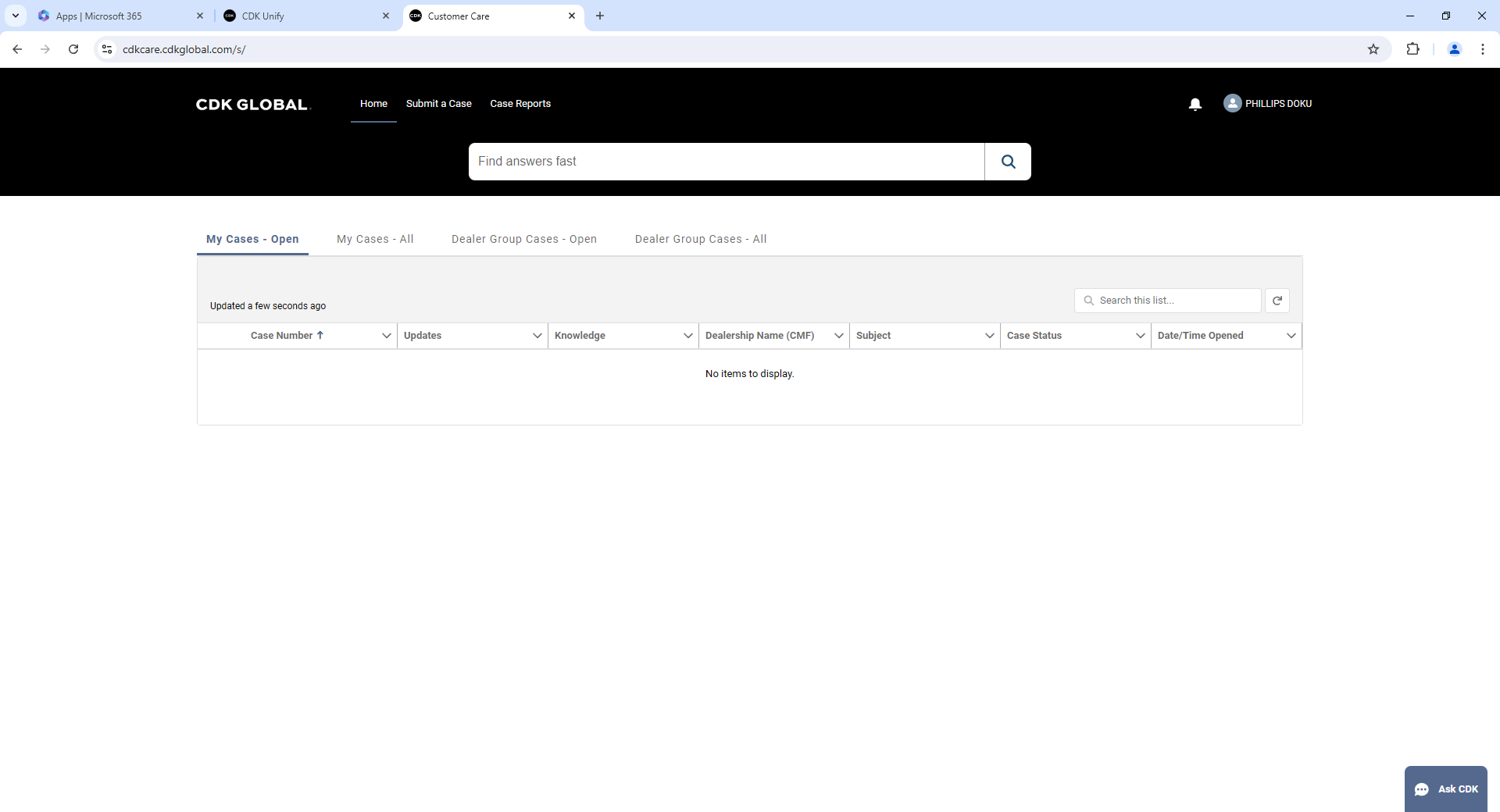The image size is (1500, 812).
Task: Expand the Knowledge column dropdown chevron
Action: (687, 336)
